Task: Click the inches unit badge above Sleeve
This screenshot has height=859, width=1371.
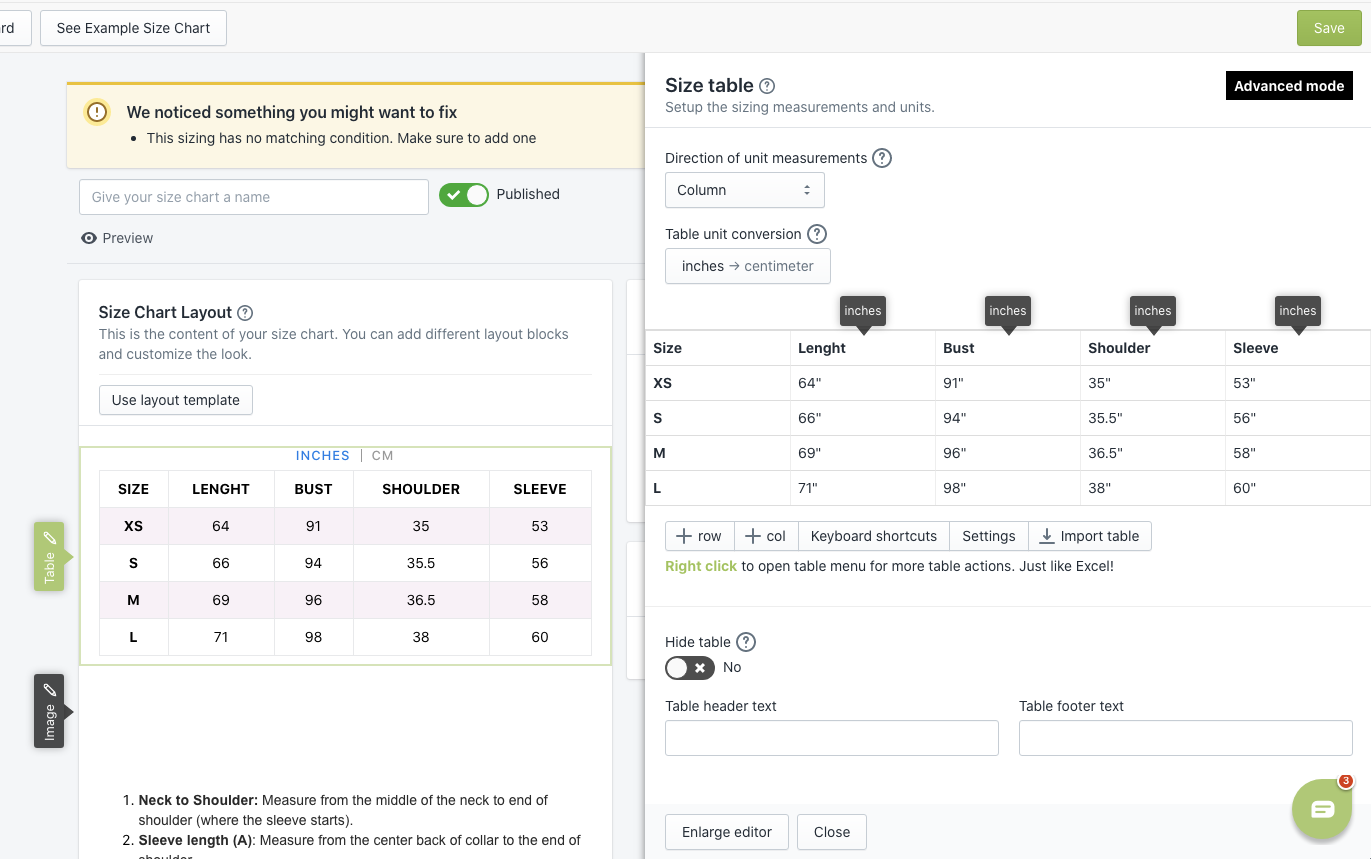Action: coord(1298,311)
